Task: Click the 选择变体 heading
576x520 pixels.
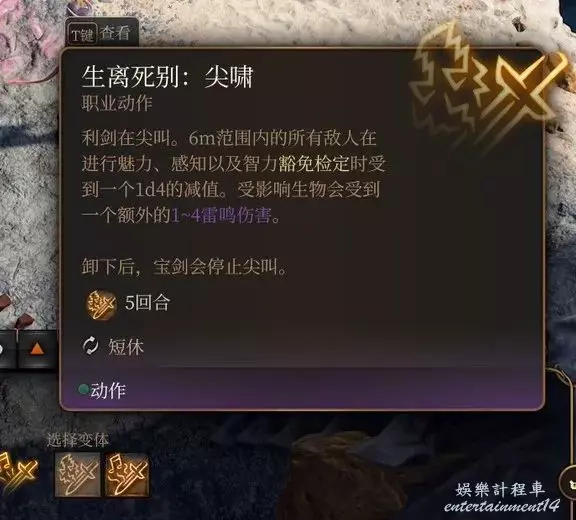Action: click(x=78, y=440)
